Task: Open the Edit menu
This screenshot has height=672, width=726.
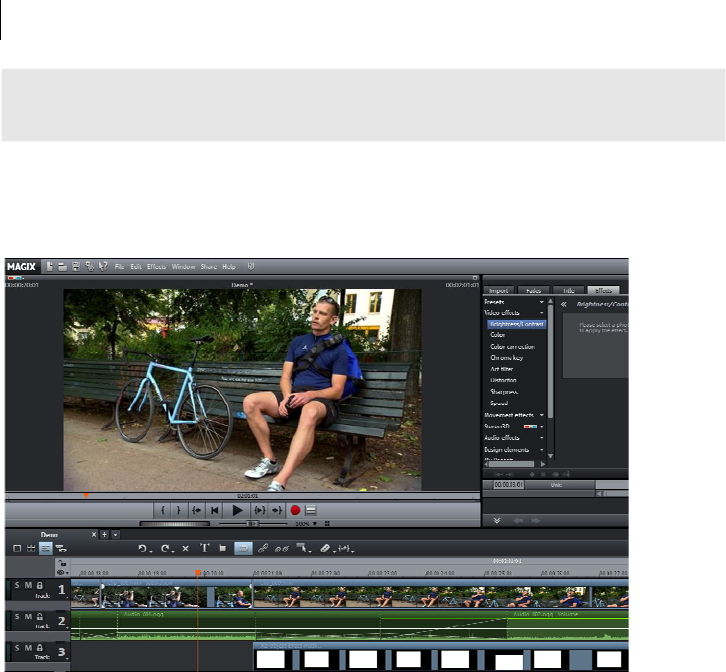Action: (136, 267)
